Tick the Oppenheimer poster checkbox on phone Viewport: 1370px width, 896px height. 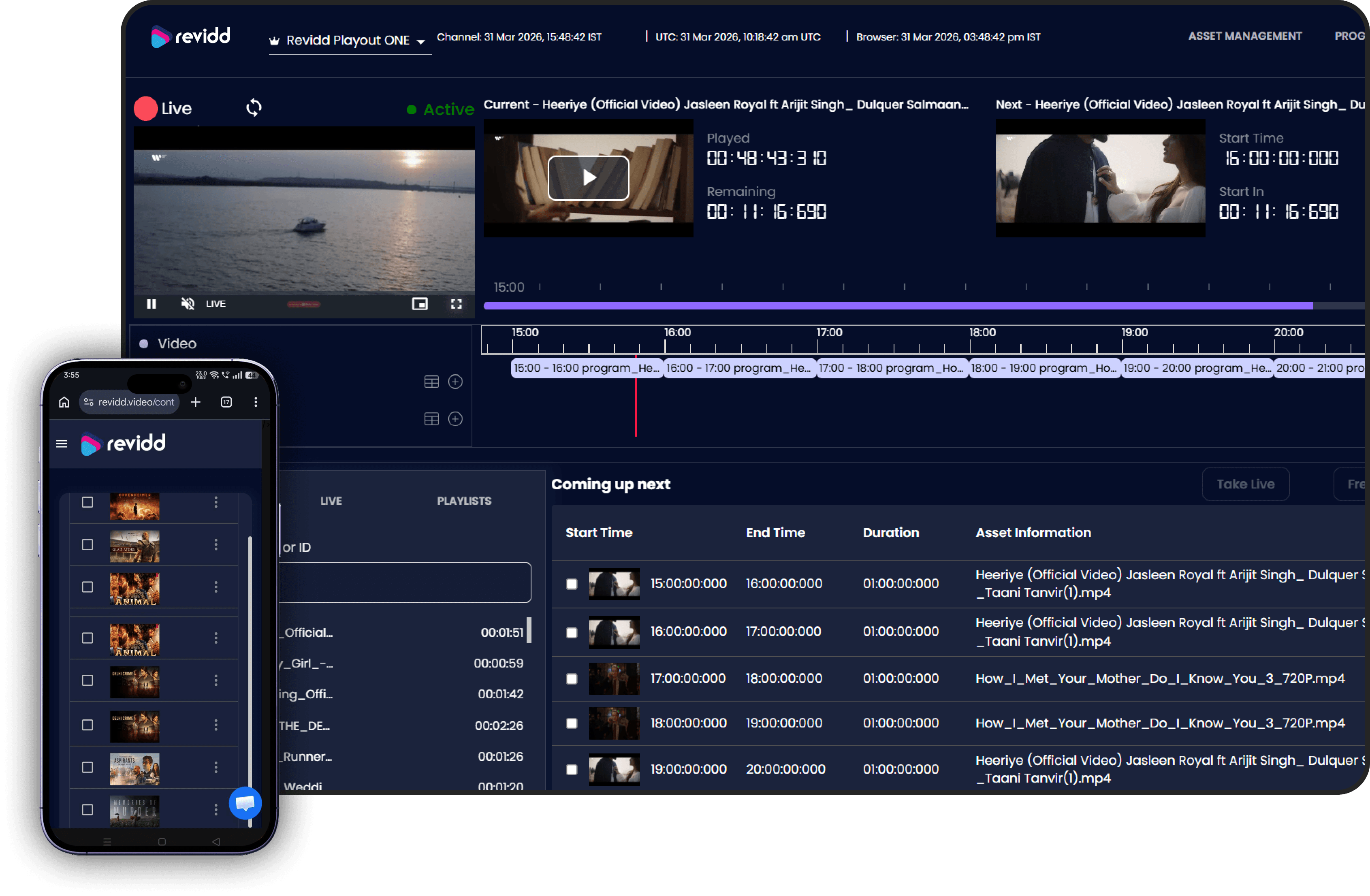click(87, 502)
